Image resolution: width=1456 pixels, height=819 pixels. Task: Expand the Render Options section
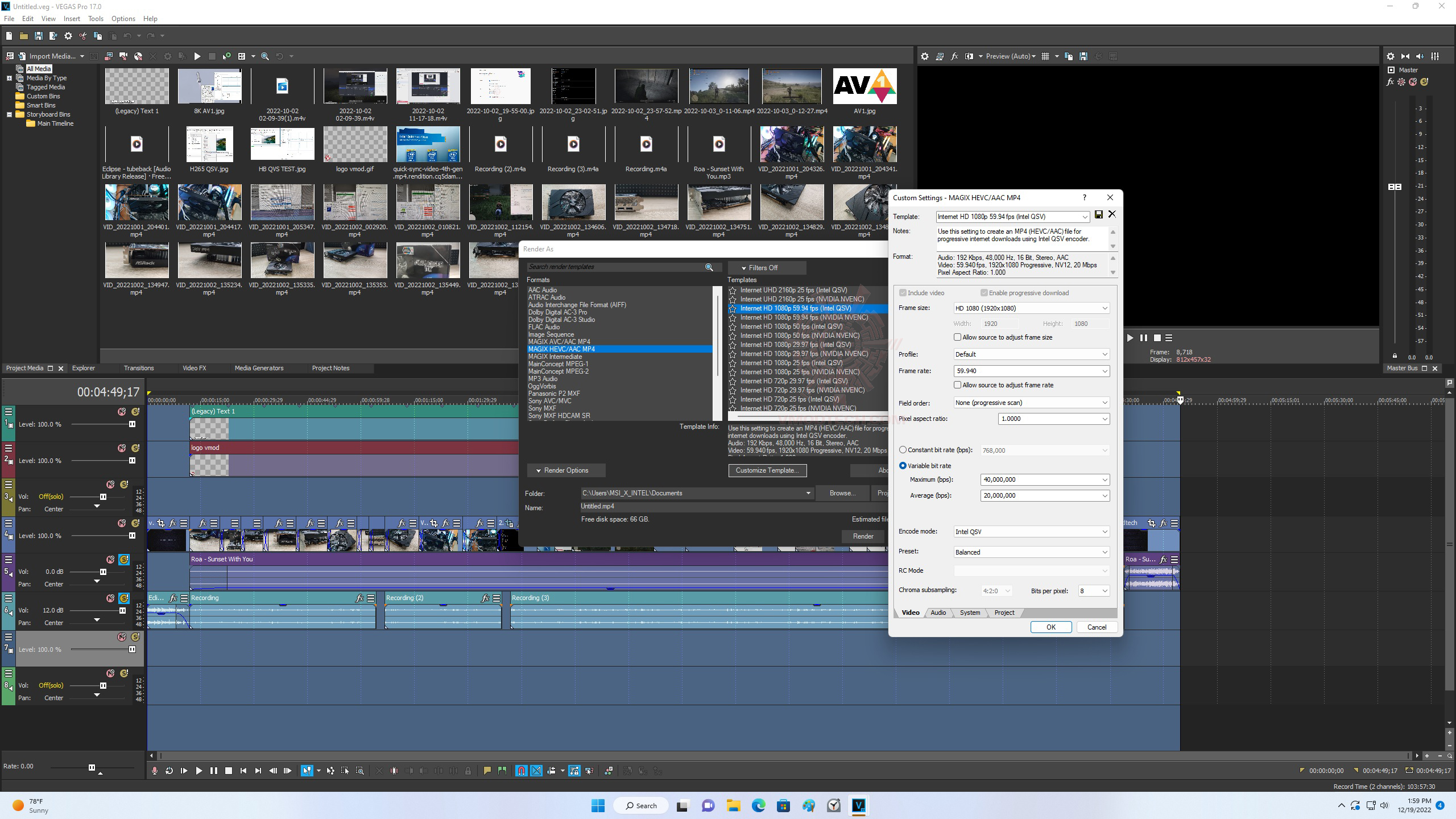(x=565, y=470)
